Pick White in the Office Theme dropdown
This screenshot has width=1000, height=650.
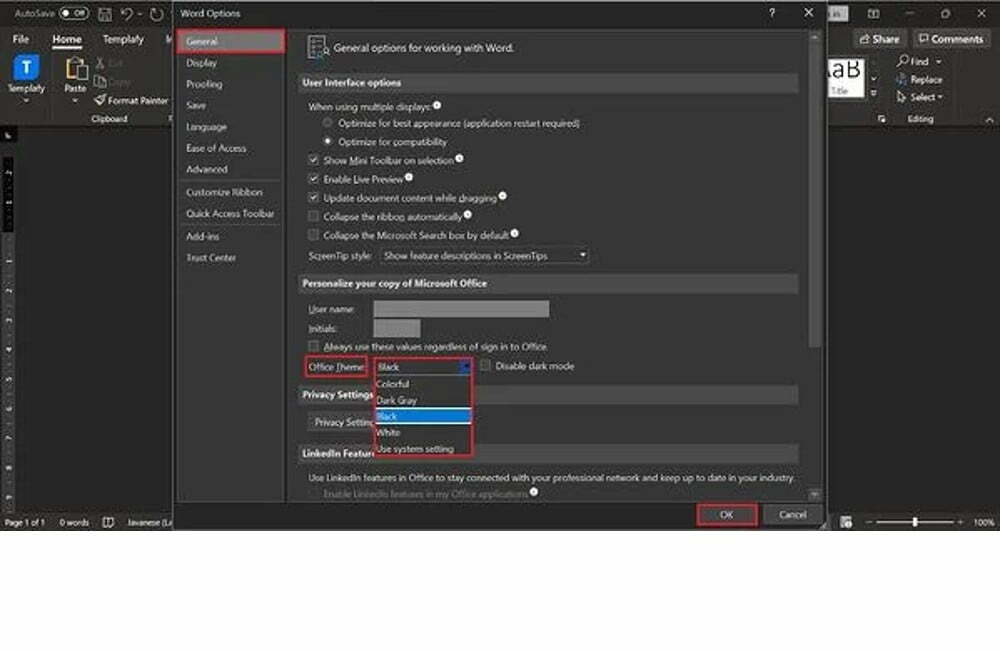click(x=388, y=433)
